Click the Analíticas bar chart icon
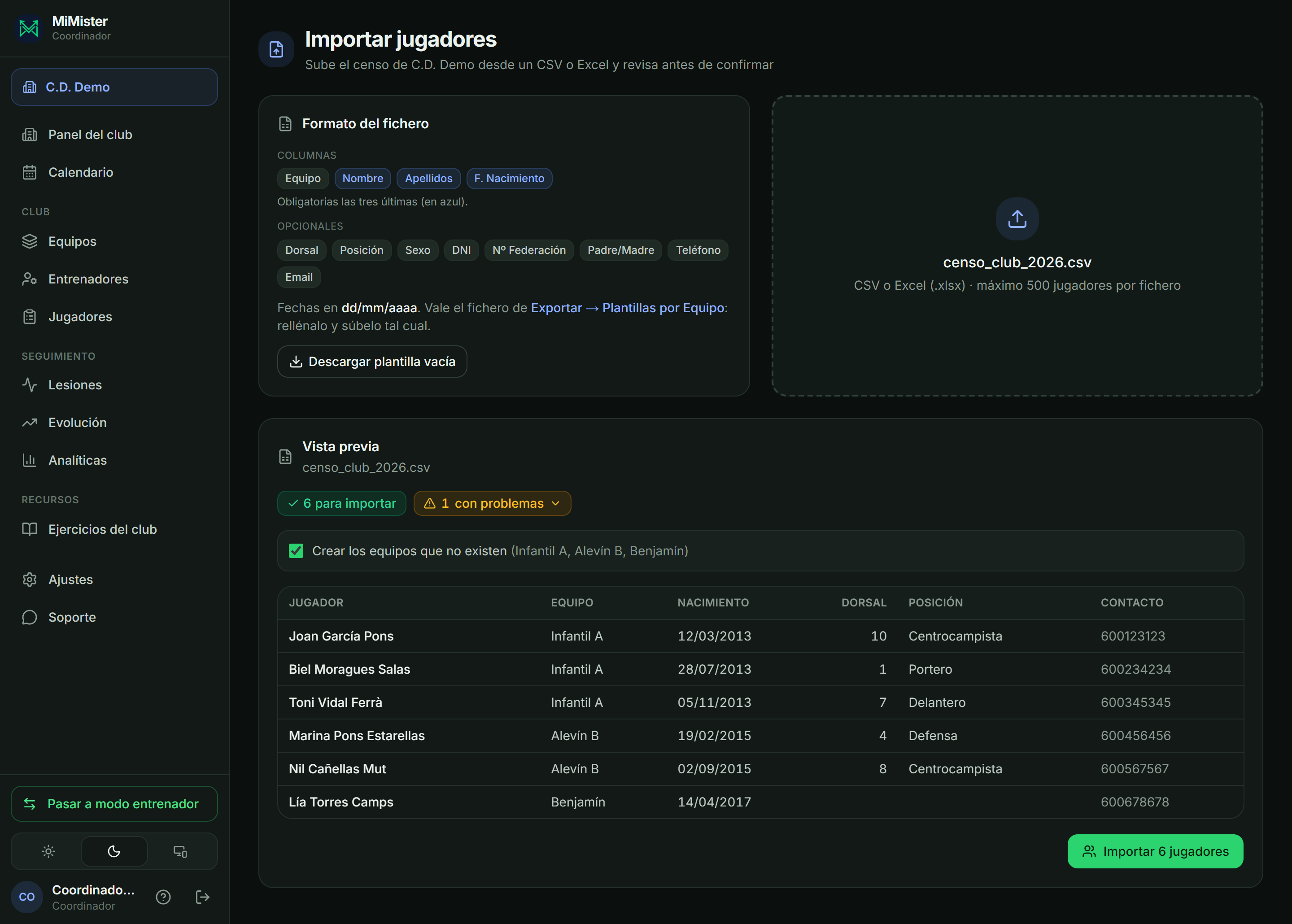This screenshot has width=1292, height=924. point(30,460)
